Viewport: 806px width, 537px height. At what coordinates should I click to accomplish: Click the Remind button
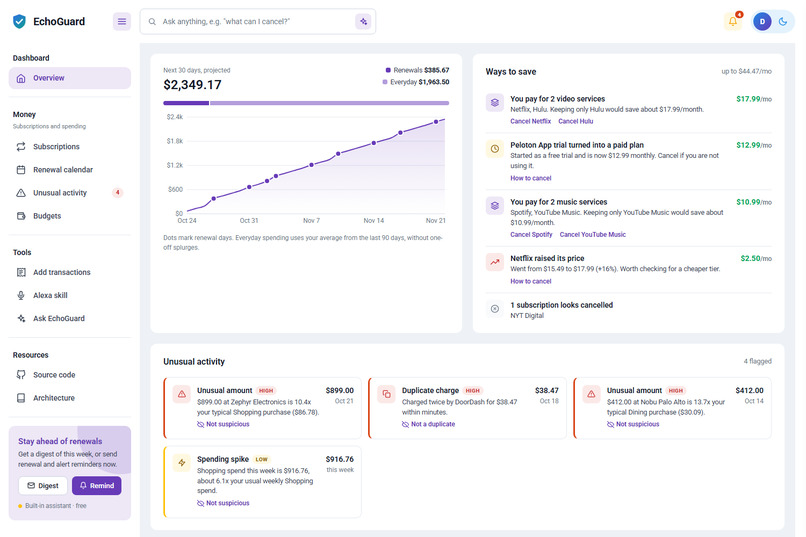click(97, 486)
